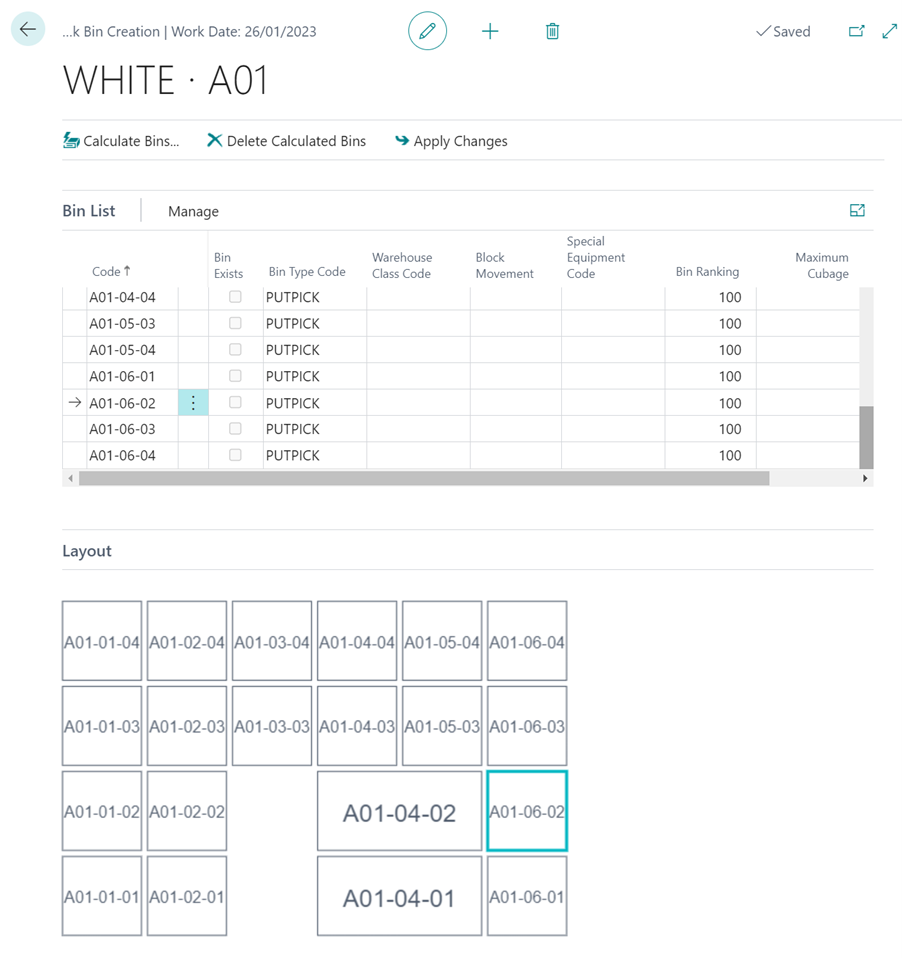Viewport: 902px width, 958px height.
Task: Select bin A01-04-02 in the layout
Action: tap(399, 812)
